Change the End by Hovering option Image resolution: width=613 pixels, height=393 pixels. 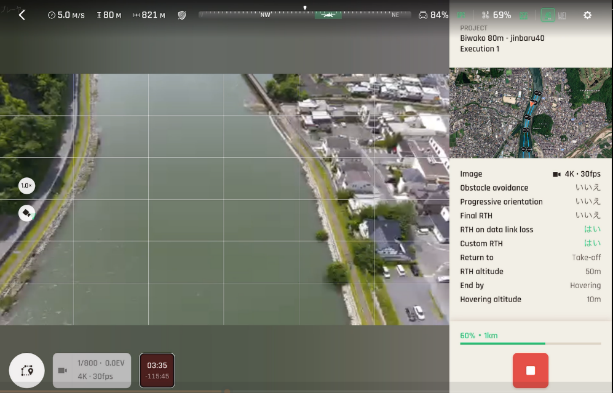point(531,285)
